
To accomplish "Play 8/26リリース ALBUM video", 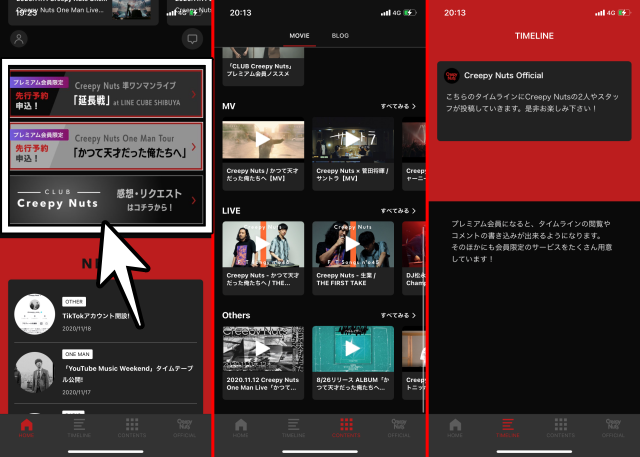I will click(353, 349).
